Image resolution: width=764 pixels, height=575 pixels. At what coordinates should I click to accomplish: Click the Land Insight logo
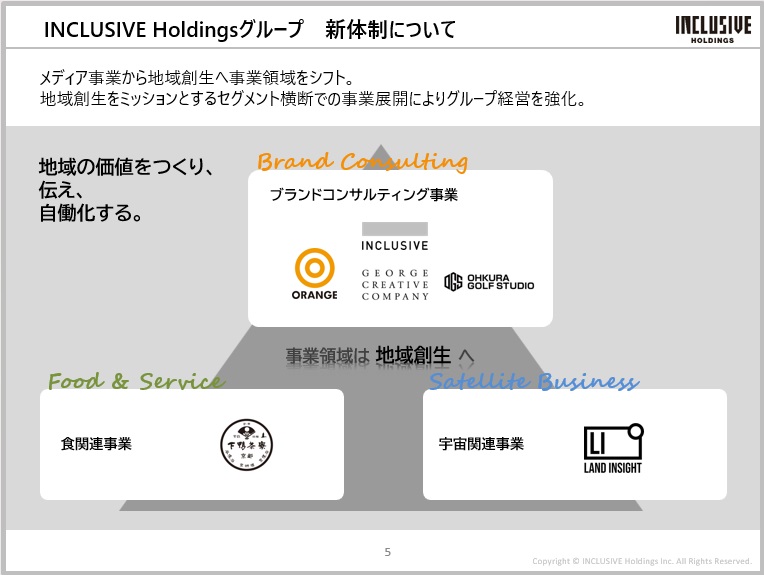[x=613, y=449]
